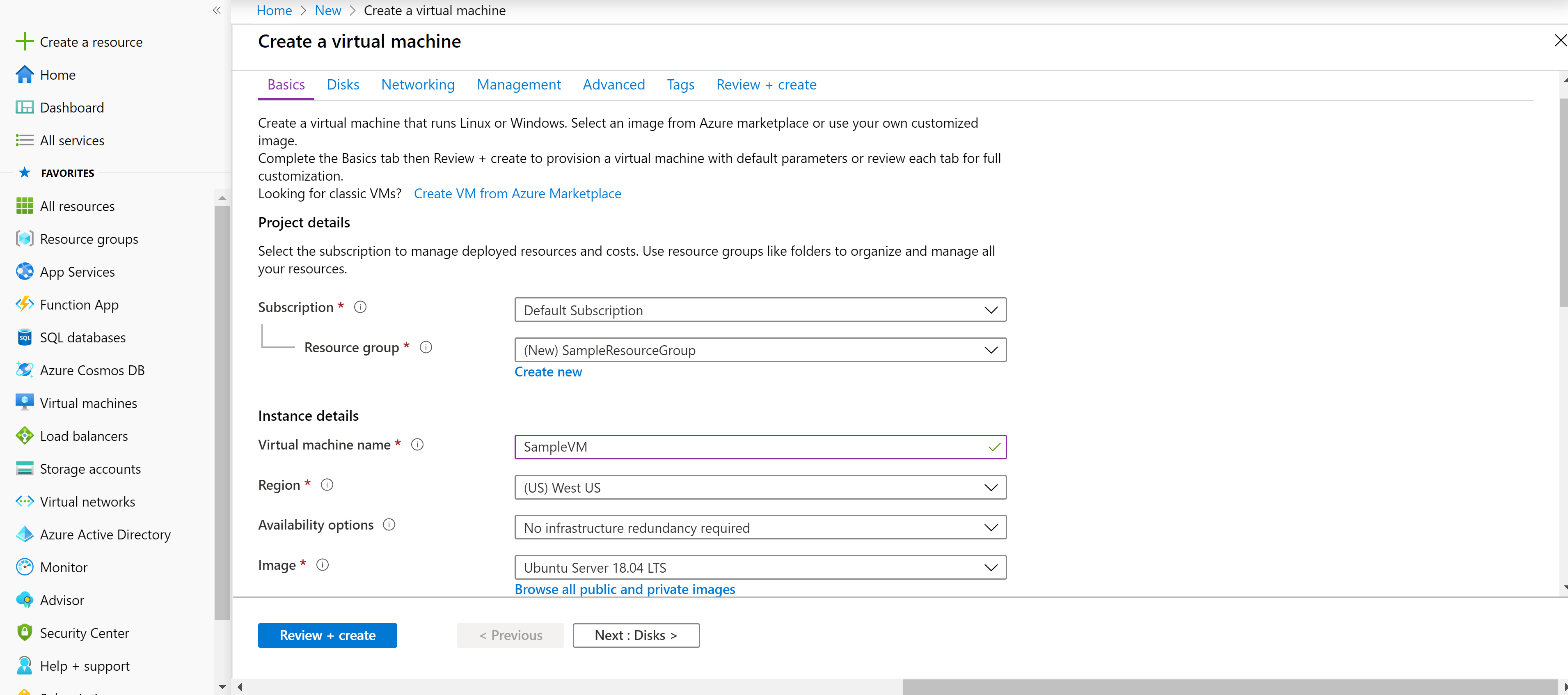Switch to the Disks tab
Viewport: 1568px width, 695px height.
click(343, 85)
